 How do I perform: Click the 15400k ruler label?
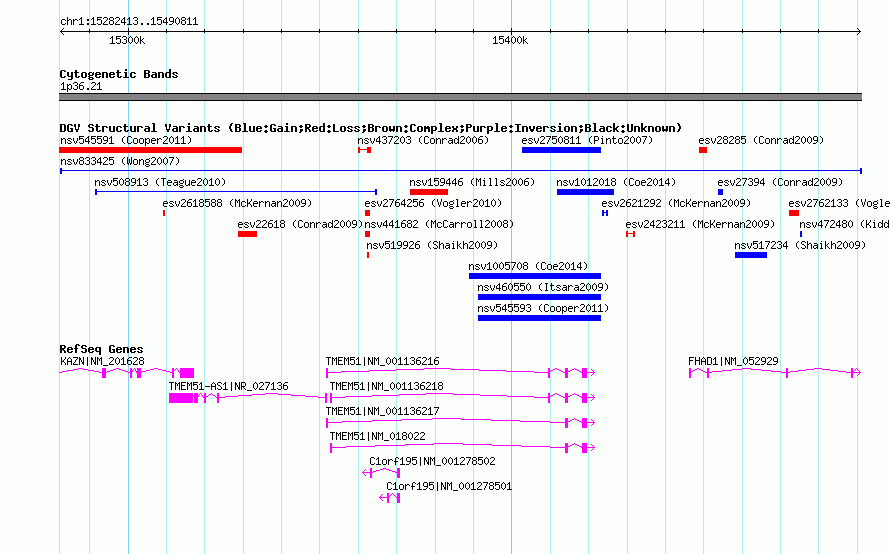click(510, 40)
